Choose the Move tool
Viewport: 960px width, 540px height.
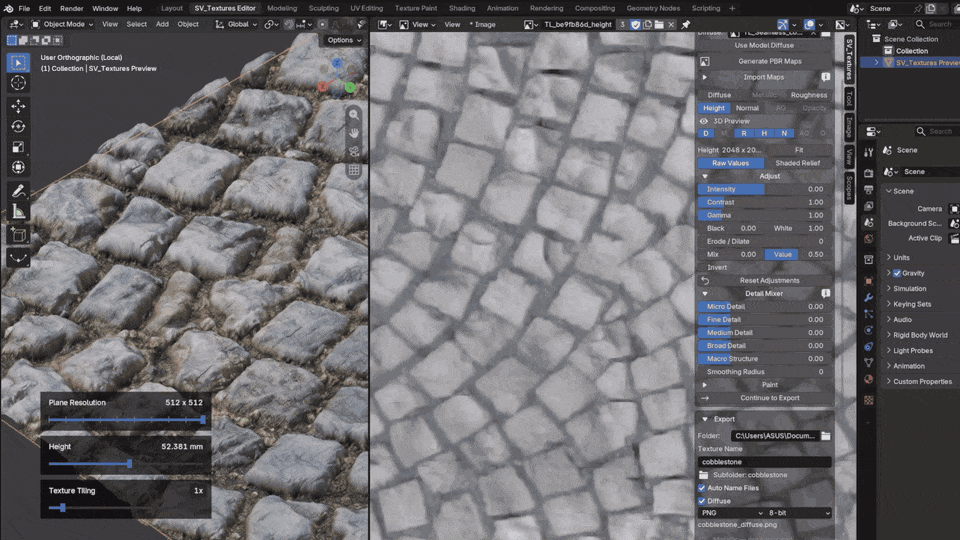(x=18, y=107)
